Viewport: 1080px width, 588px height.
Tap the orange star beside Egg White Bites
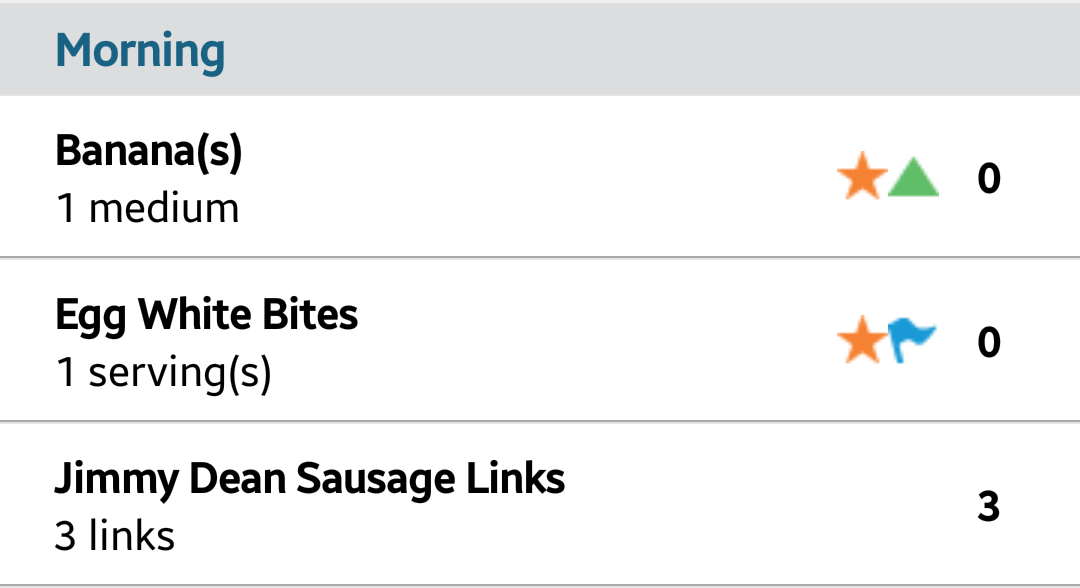click(x=862, y=340)
